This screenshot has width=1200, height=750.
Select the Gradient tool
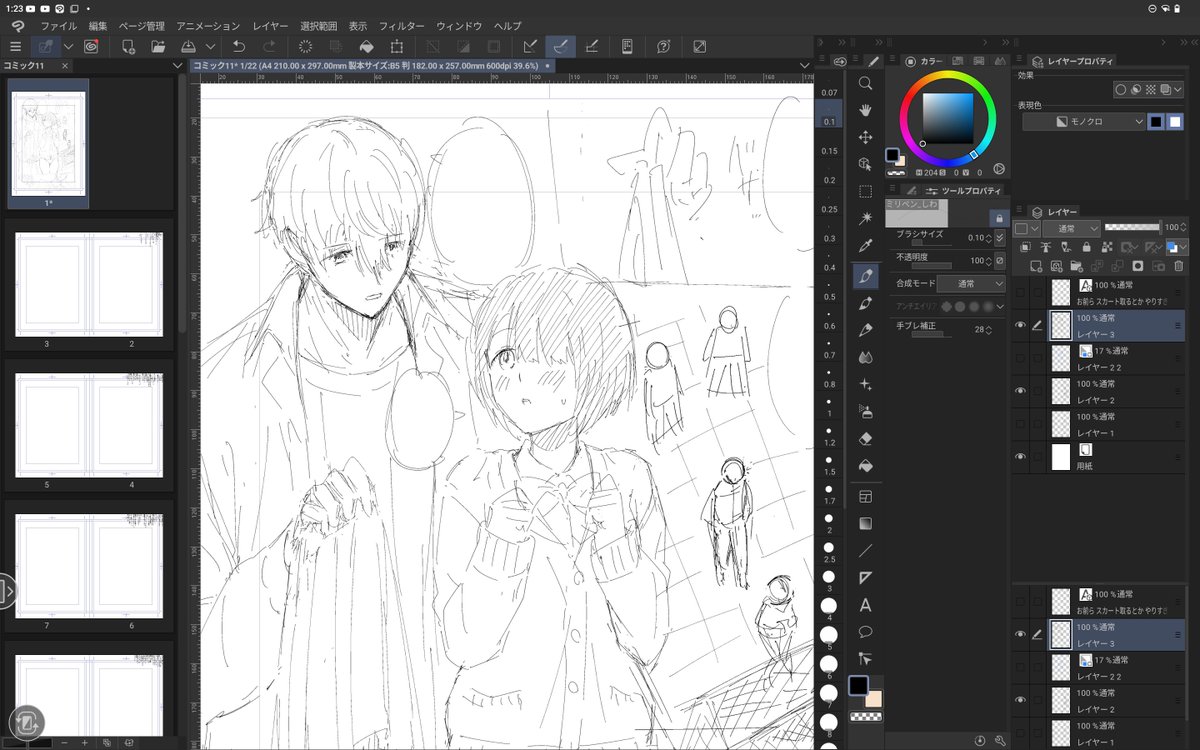click(x=866, y=523)
